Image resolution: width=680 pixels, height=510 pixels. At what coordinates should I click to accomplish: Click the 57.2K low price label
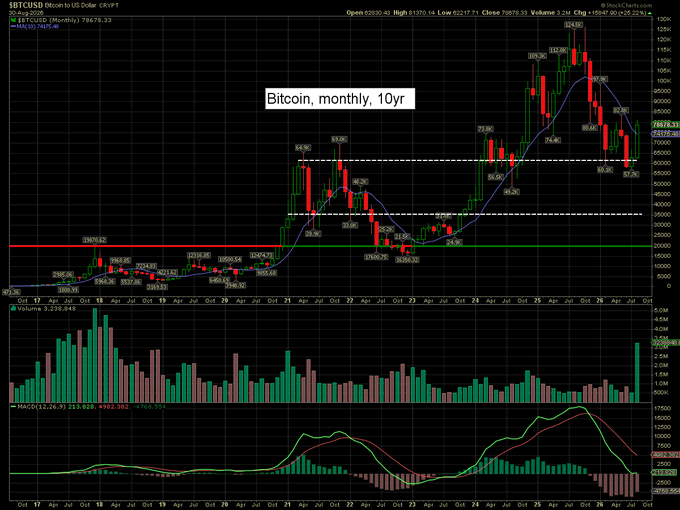click(631, 174)
